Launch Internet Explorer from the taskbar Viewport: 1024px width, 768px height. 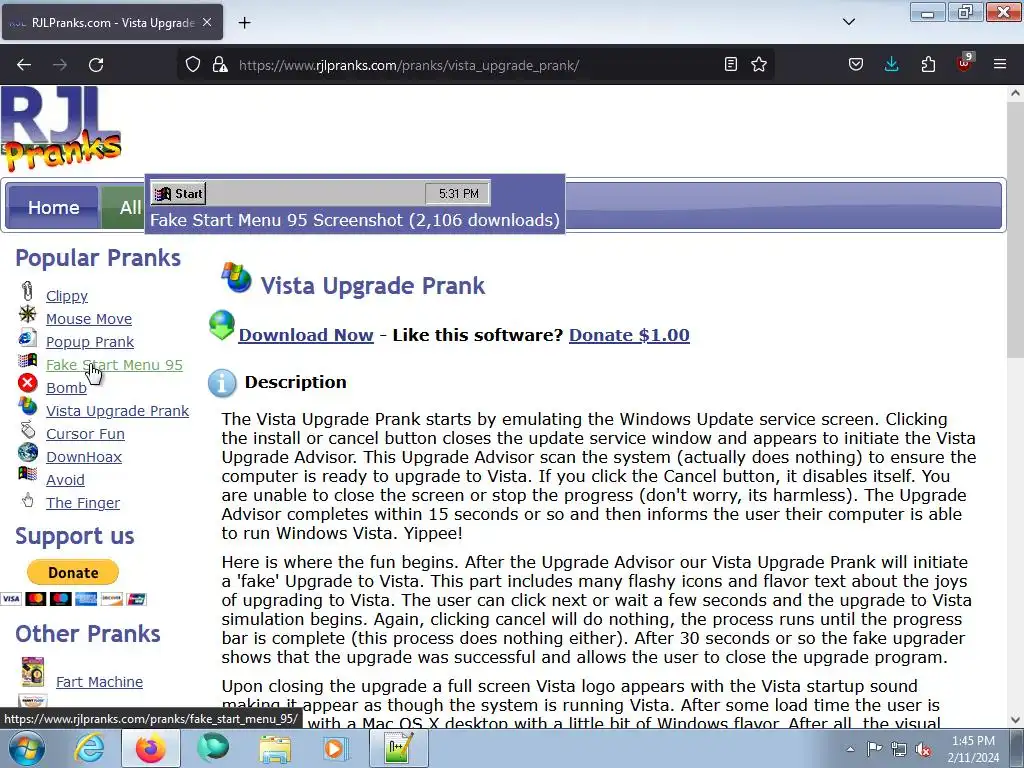(89, 748)
